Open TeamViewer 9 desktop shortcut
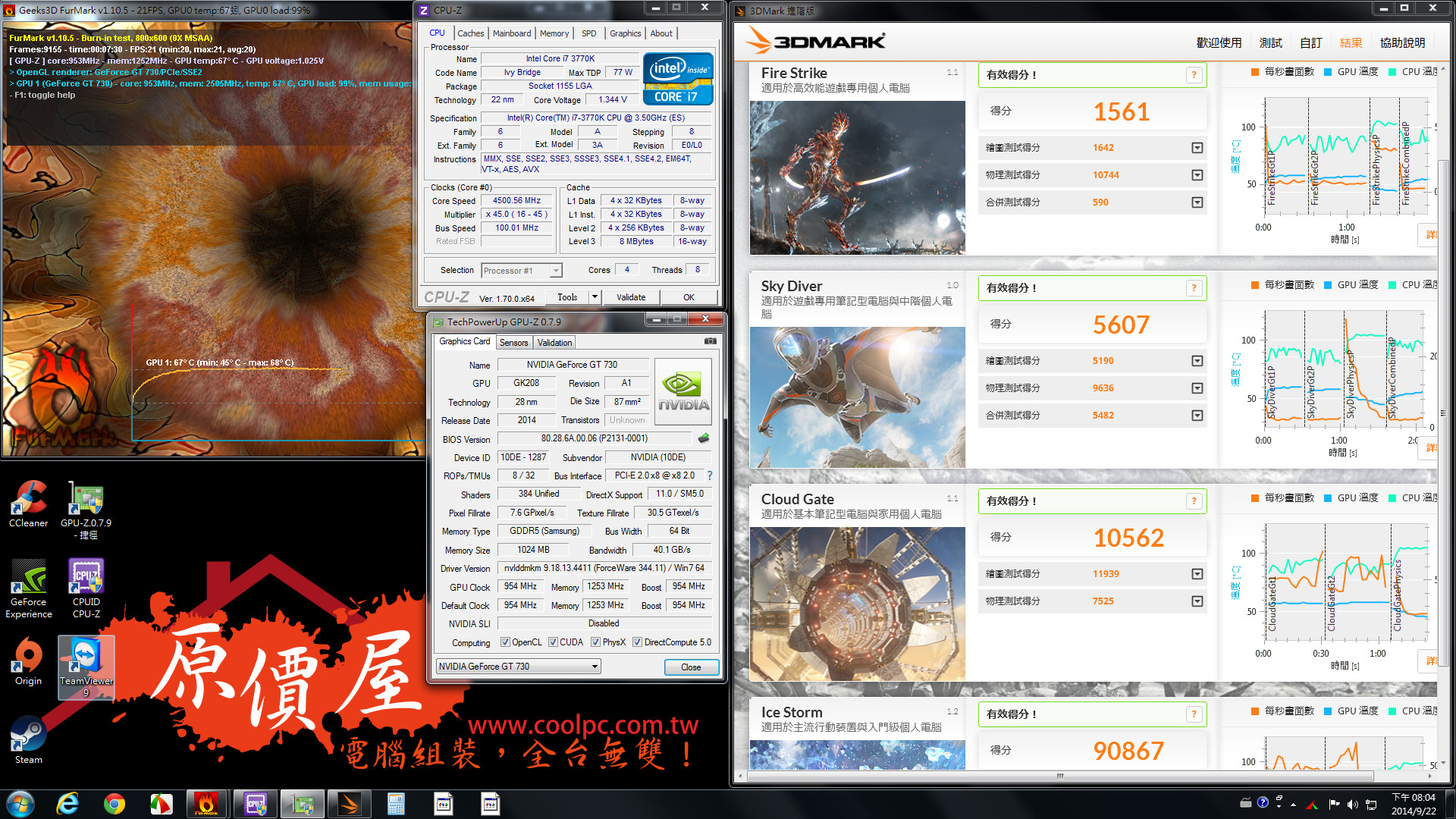Screen dimensions: 1456x819 pyautogui.click(x=86, y=667)
